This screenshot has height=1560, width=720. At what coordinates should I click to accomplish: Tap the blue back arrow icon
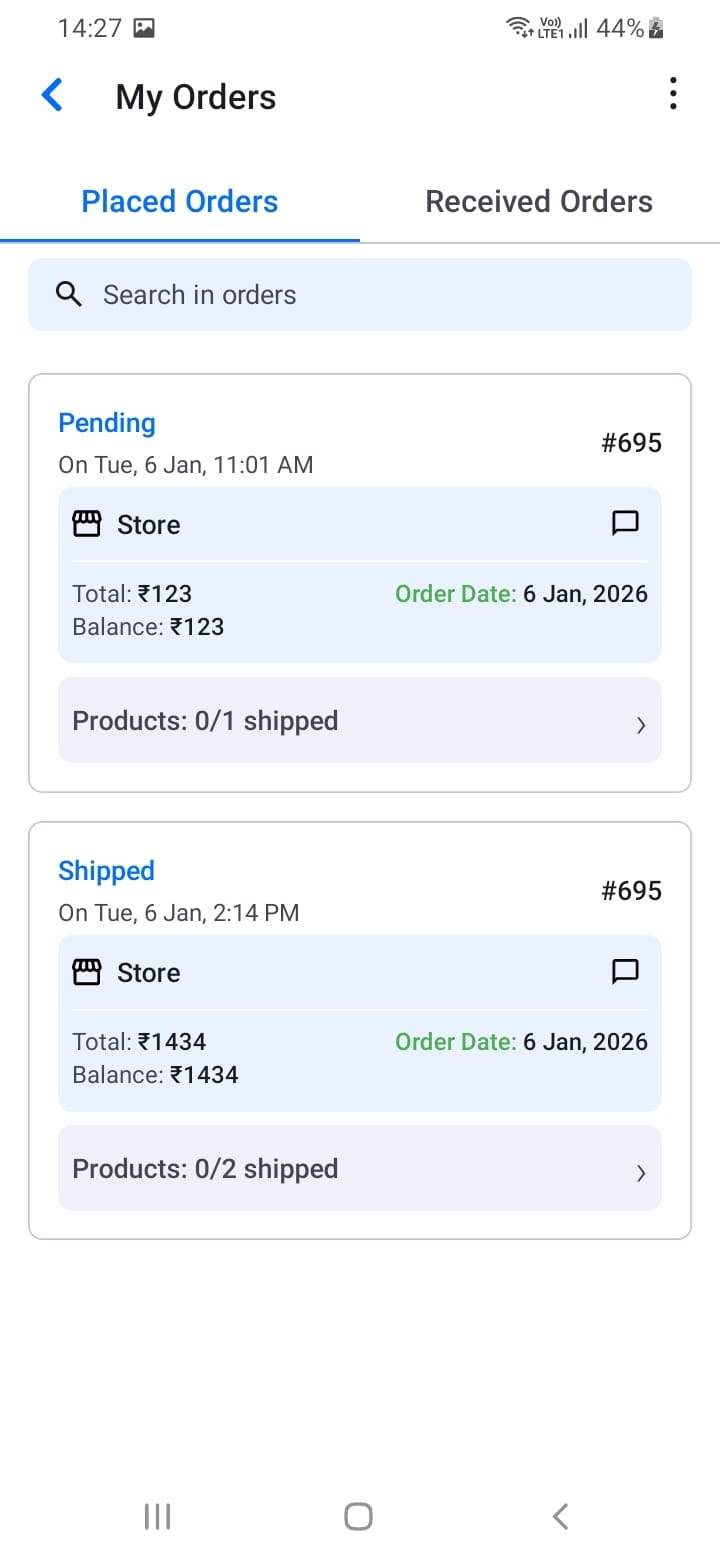(52, 96)
